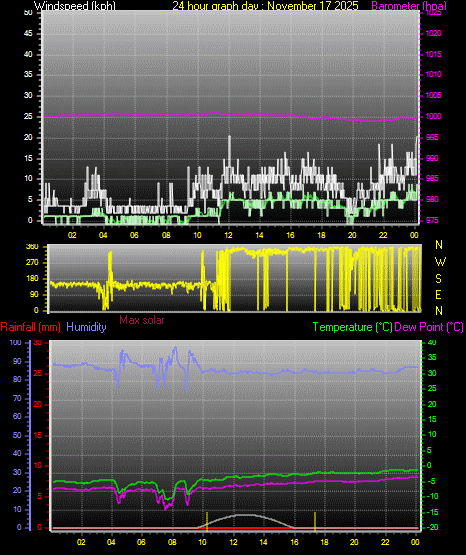Click the 12 hour label under windspeed graph
Viewport: 466px width, 555px height.
tap(229, 235)
